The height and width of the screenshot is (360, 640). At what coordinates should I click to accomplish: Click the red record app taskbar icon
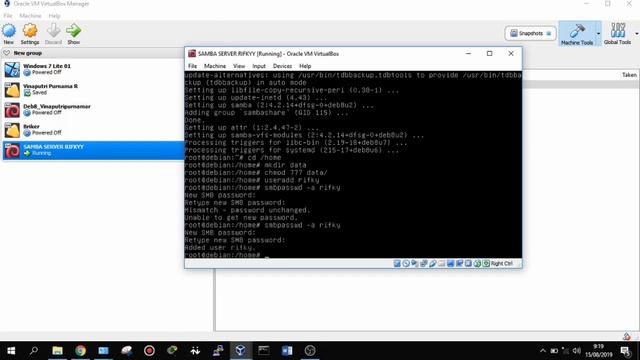tap(149, 351)
